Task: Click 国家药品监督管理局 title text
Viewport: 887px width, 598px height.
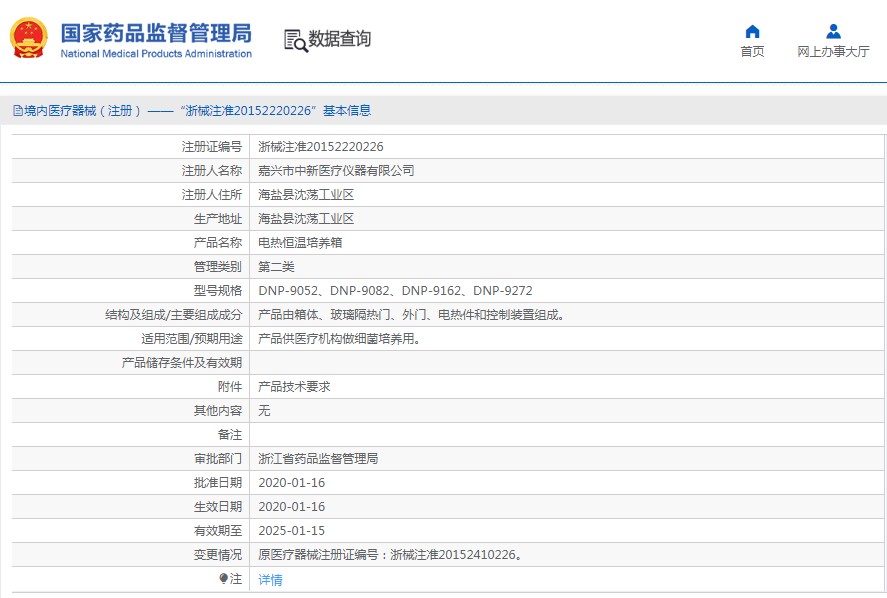Action: point(156,33)
